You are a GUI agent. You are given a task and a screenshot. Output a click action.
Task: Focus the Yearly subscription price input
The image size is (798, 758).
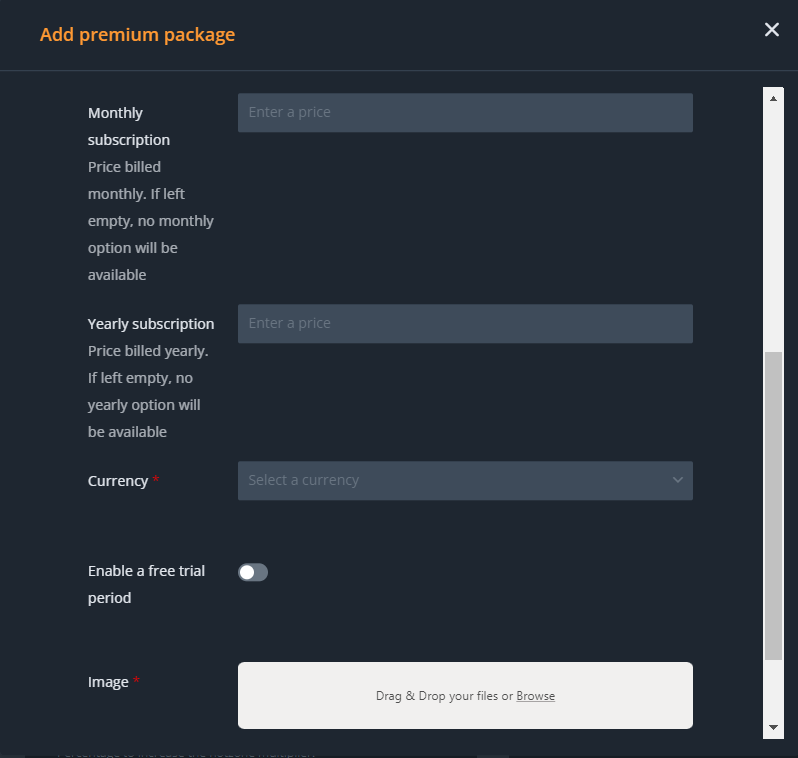coord(464,324)
